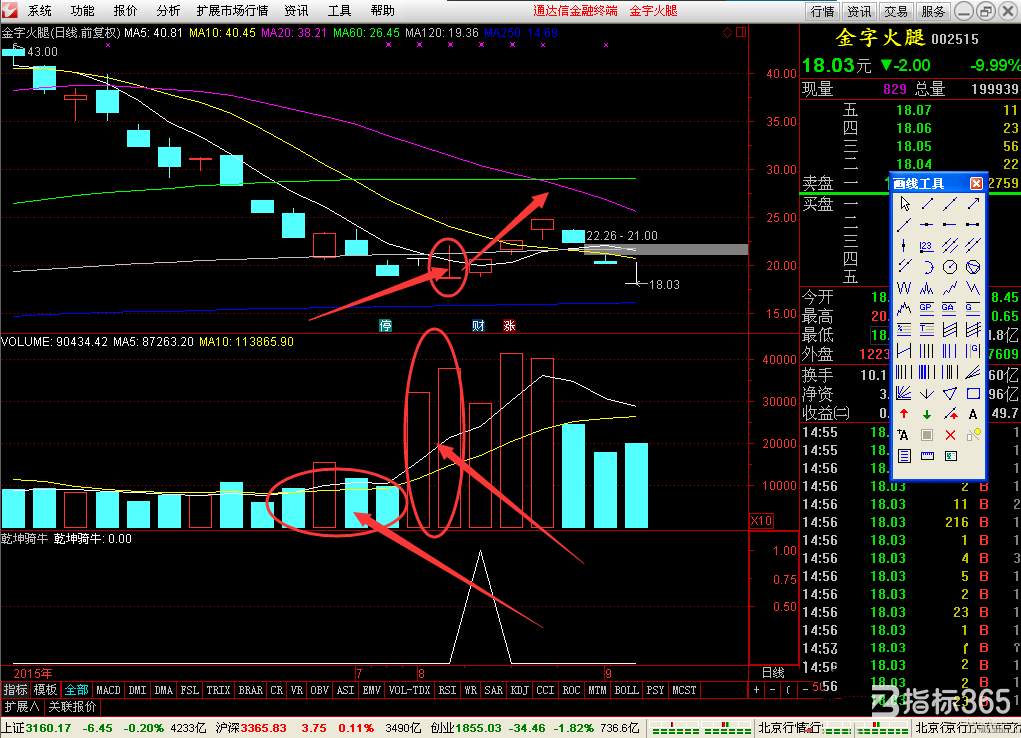
Task: Toggle the 模板 template mode button
Action: 46,690
